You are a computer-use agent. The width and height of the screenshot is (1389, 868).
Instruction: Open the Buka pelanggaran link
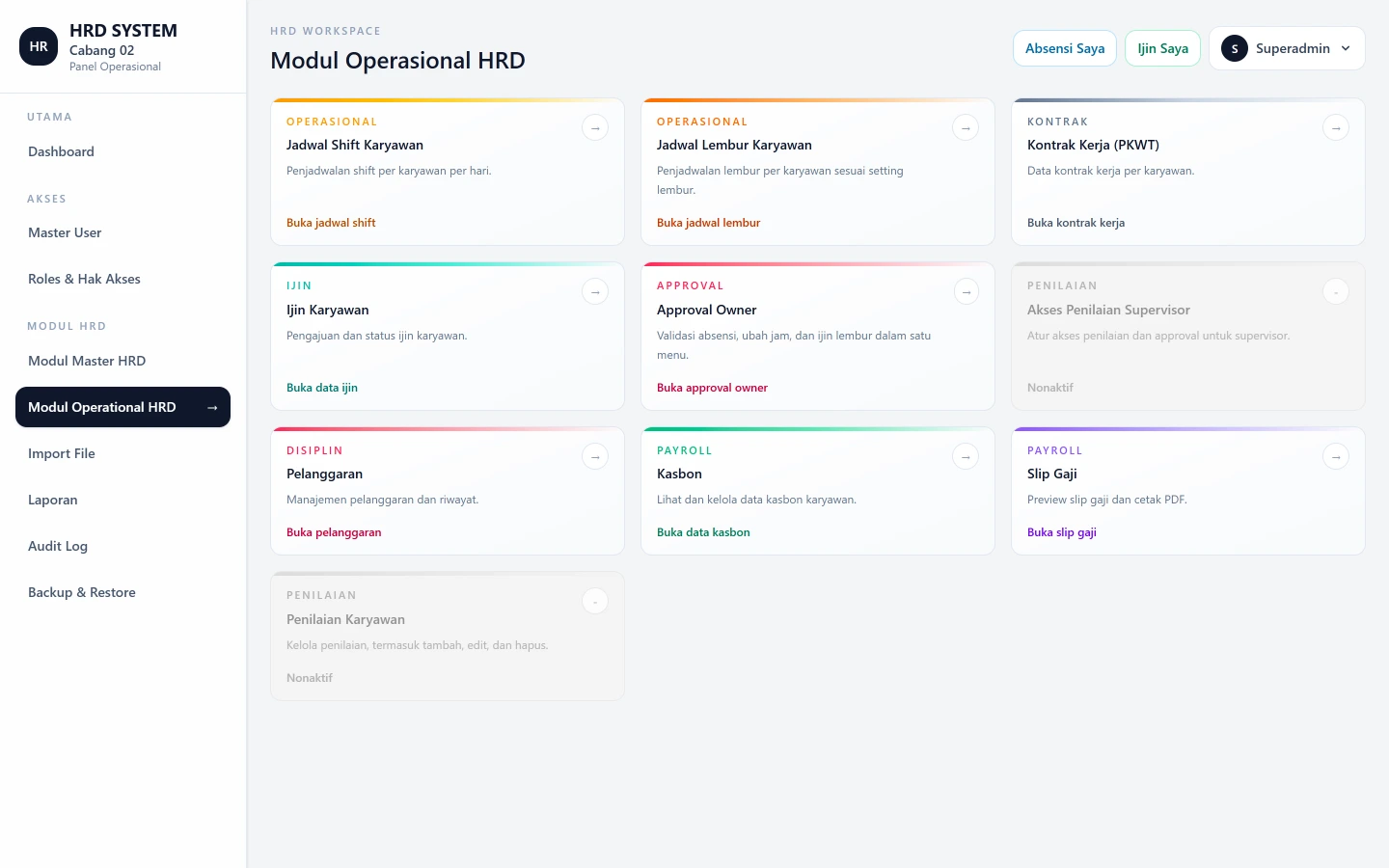[x=334, y=532]
